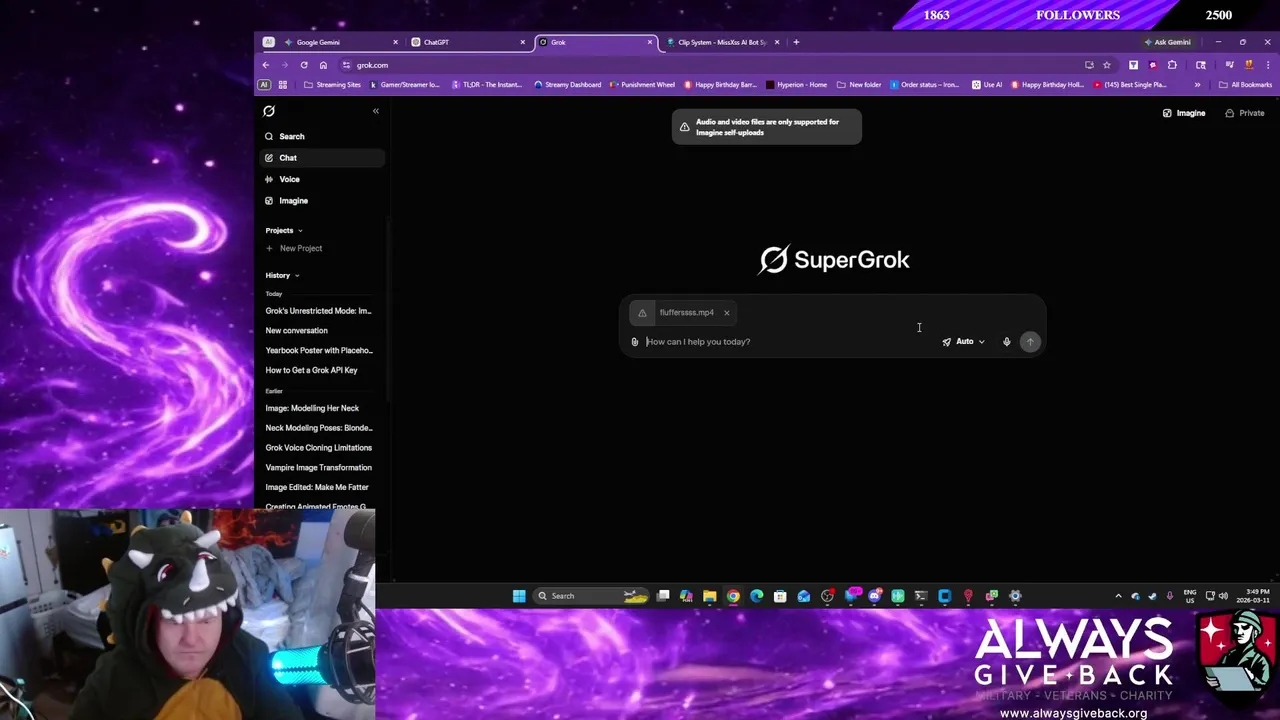Open the All Bookmarks folder
The height and width of the screenshot is (720, 1280).
pyautogui.click(x=1245, y=85)
